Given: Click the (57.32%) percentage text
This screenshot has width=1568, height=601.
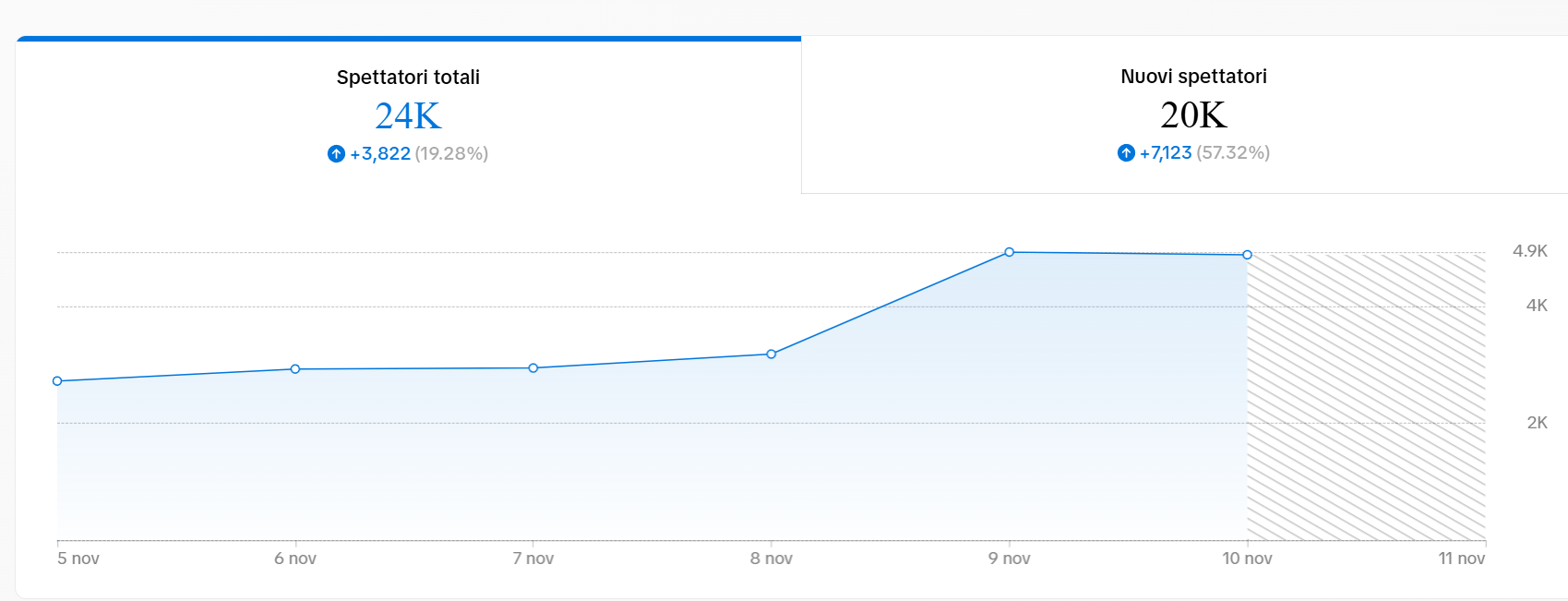Looking at the screenshot, I should click(1233, 153).
